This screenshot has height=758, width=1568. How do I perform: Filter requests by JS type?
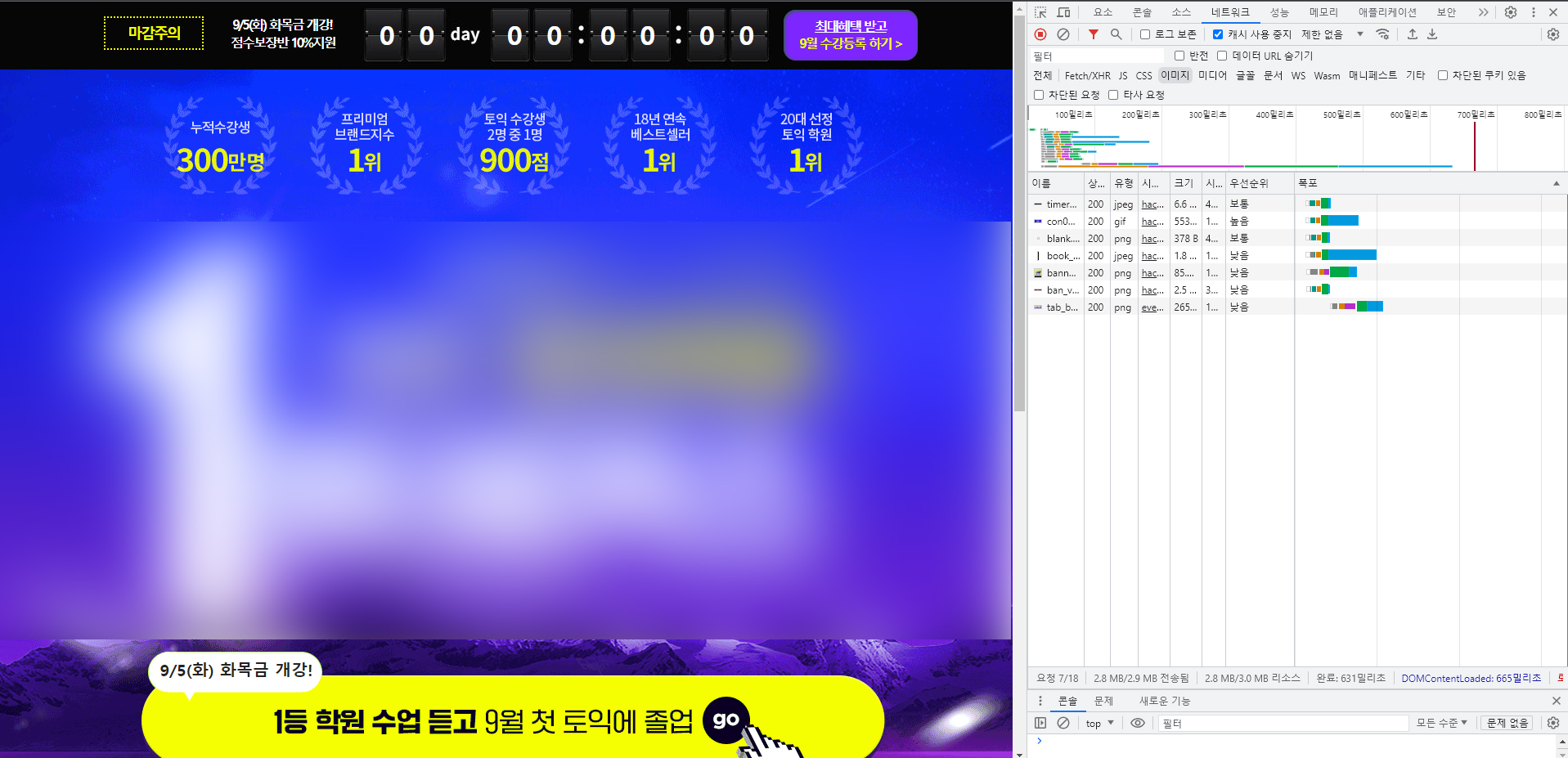(x=1123, y=75)
